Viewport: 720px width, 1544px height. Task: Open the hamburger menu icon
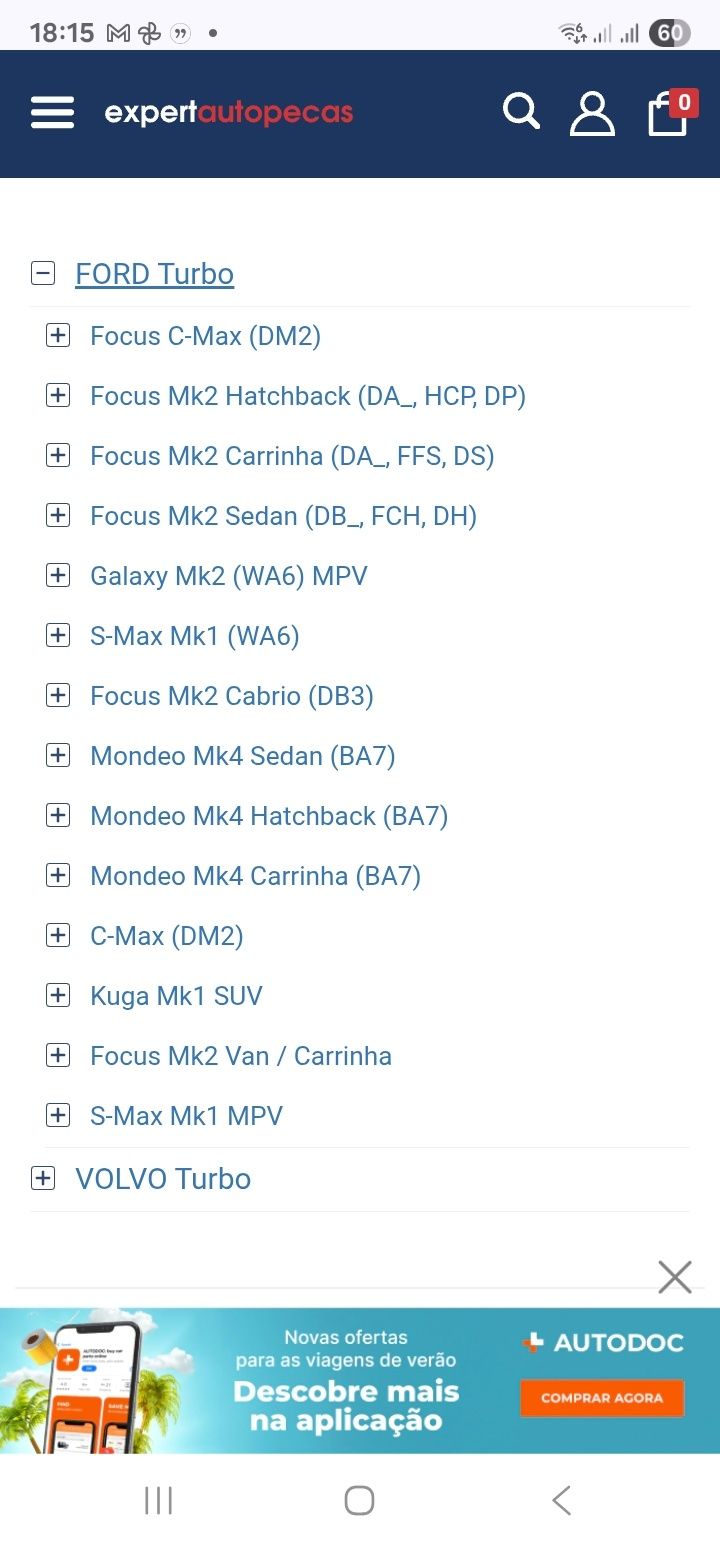click(52, 112)
